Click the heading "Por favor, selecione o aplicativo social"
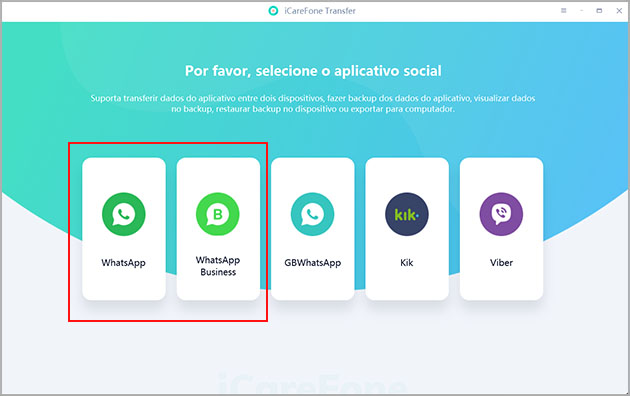 [313, 71]
